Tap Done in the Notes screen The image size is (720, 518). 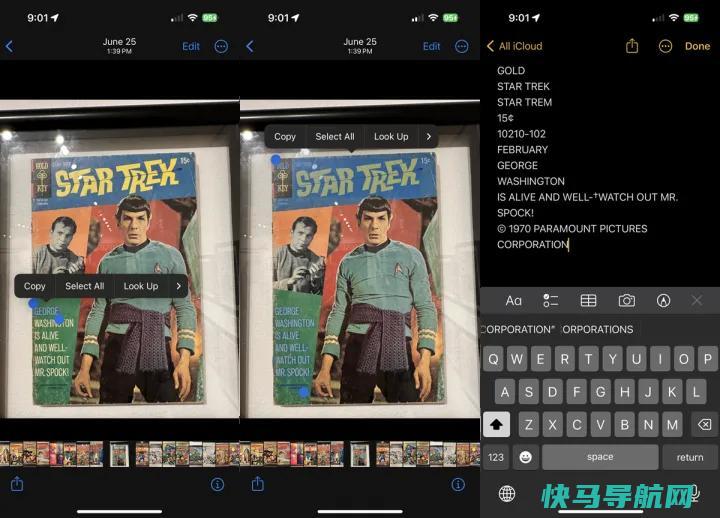tap(698, 46)
